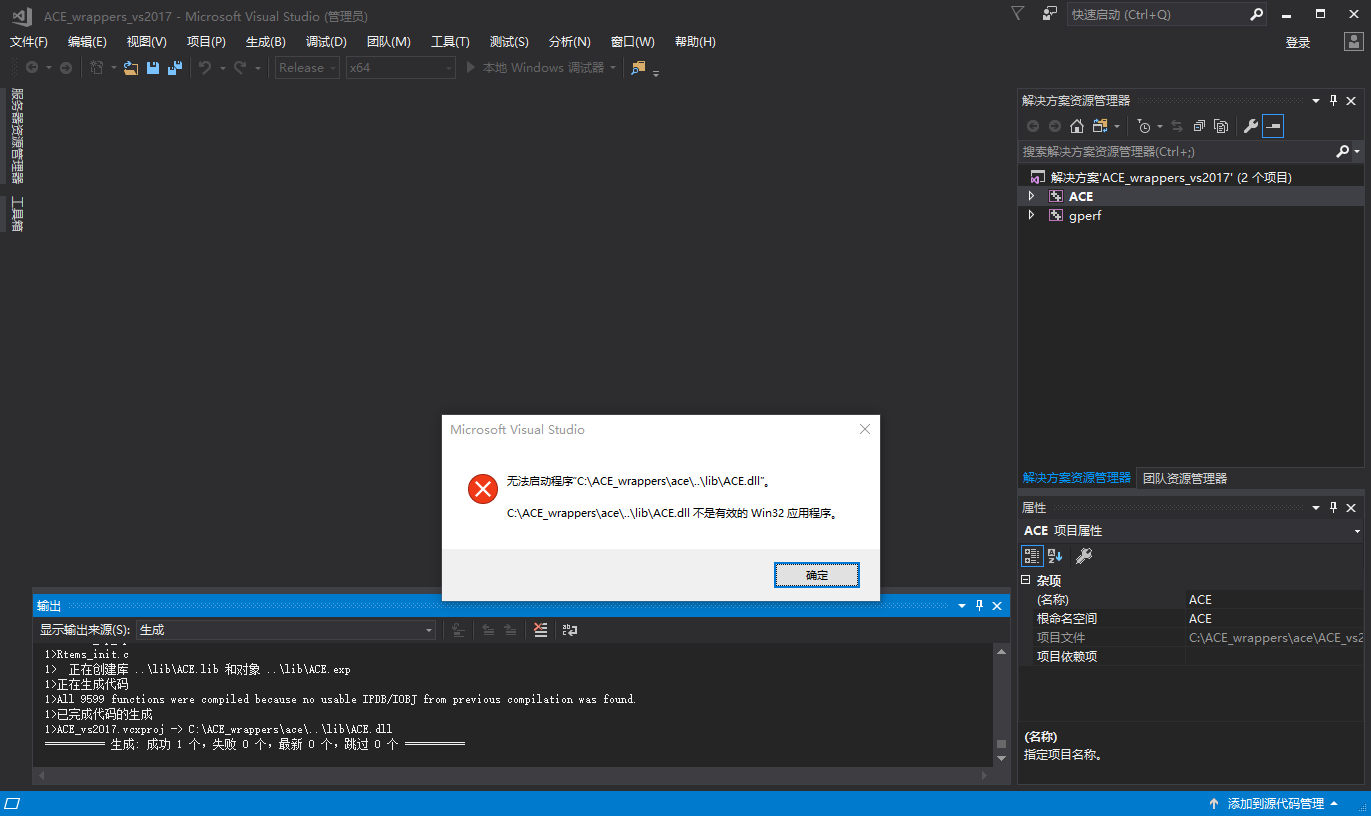Open the 生成(B) menu
The width and height of the screenshot is (1371, 816).
pos(266,42)
